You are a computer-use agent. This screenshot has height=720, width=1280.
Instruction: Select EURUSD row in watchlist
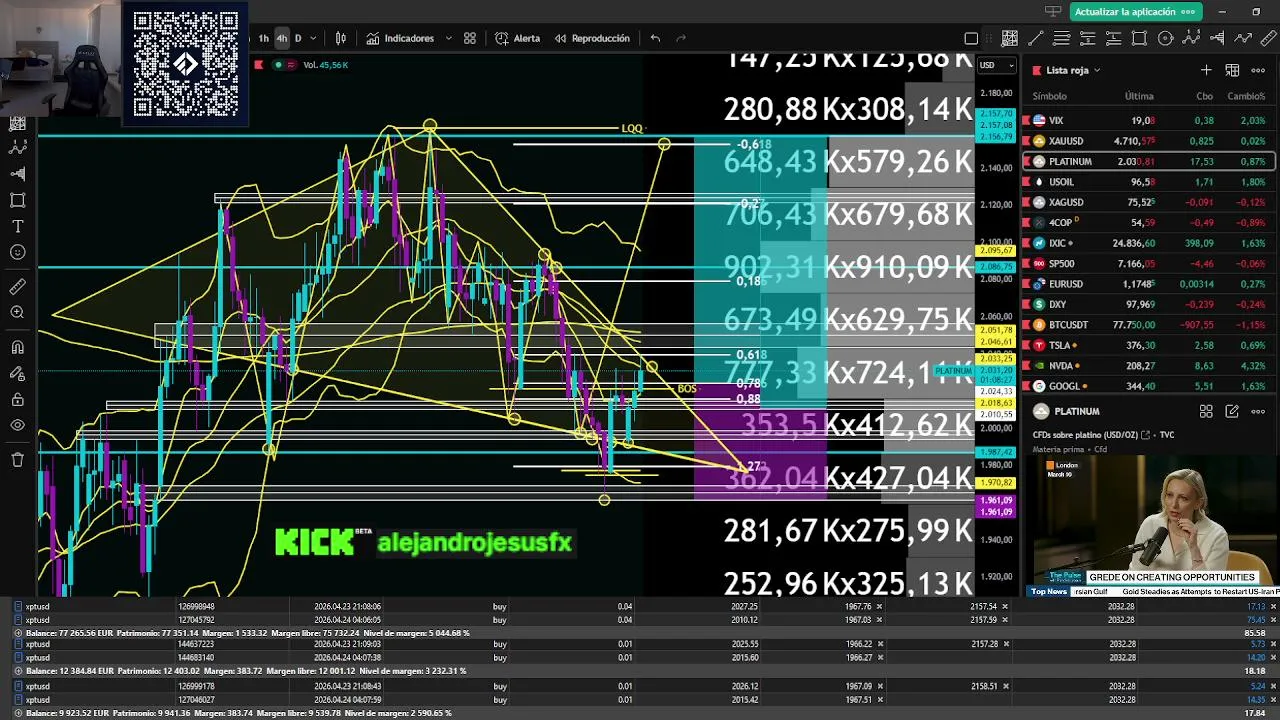point(1148,284)
